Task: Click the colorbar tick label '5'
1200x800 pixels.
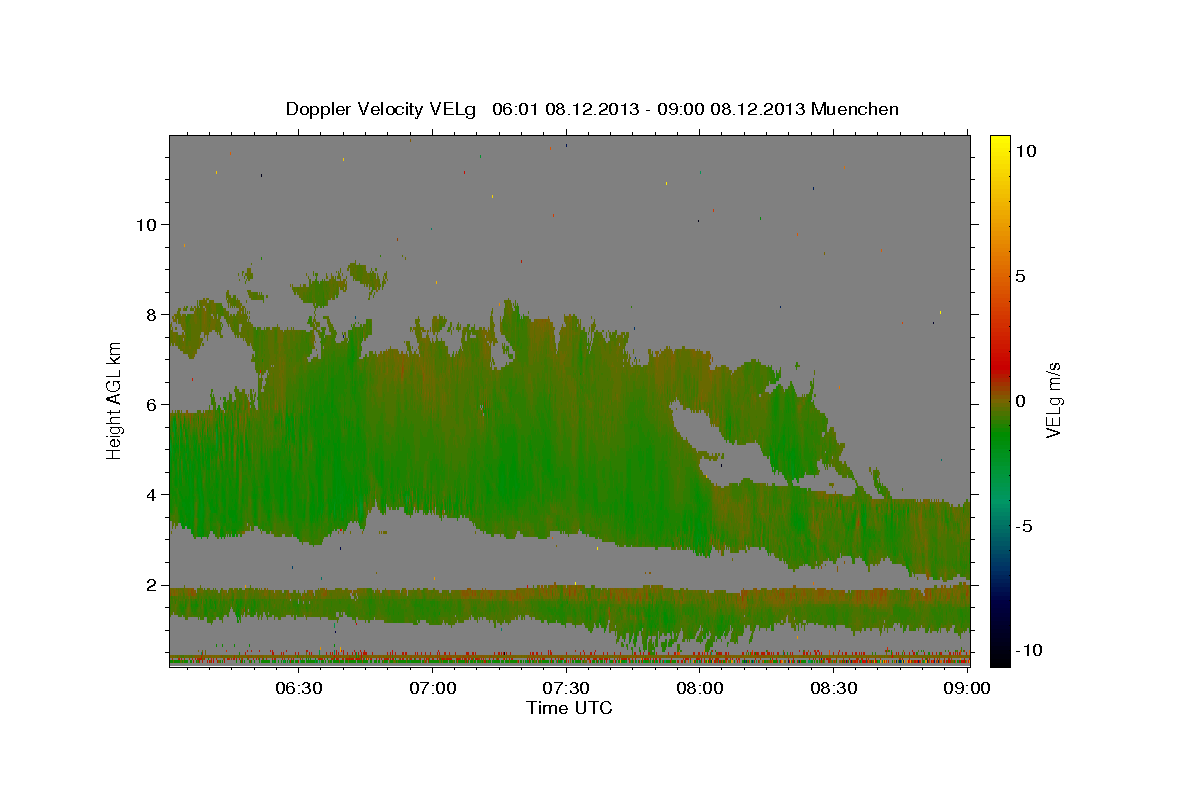Action: click(1021, 276)
